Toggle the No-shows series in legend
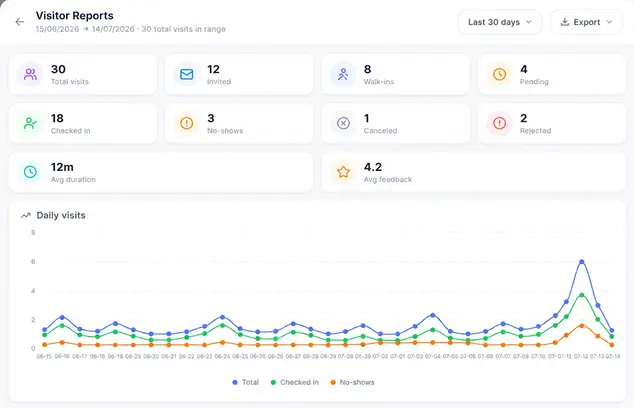The image size is (634, 408). point(353,382)
